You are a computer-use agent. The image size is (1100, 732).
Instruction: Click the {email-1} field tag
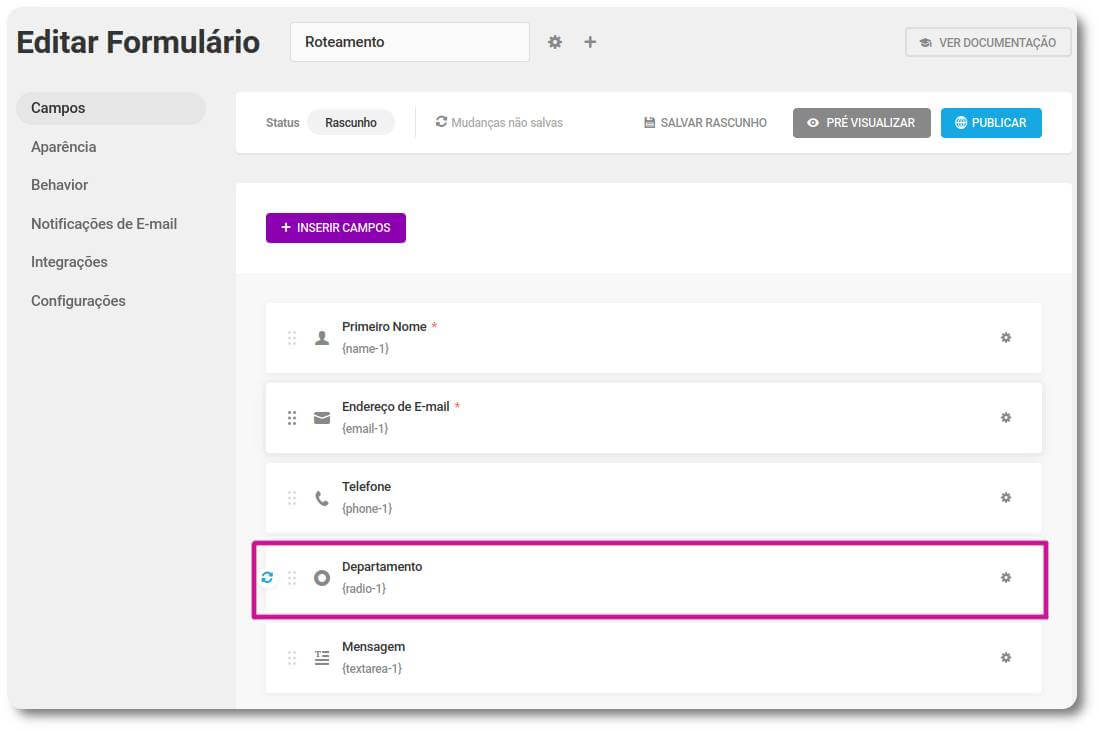(365, 429)
